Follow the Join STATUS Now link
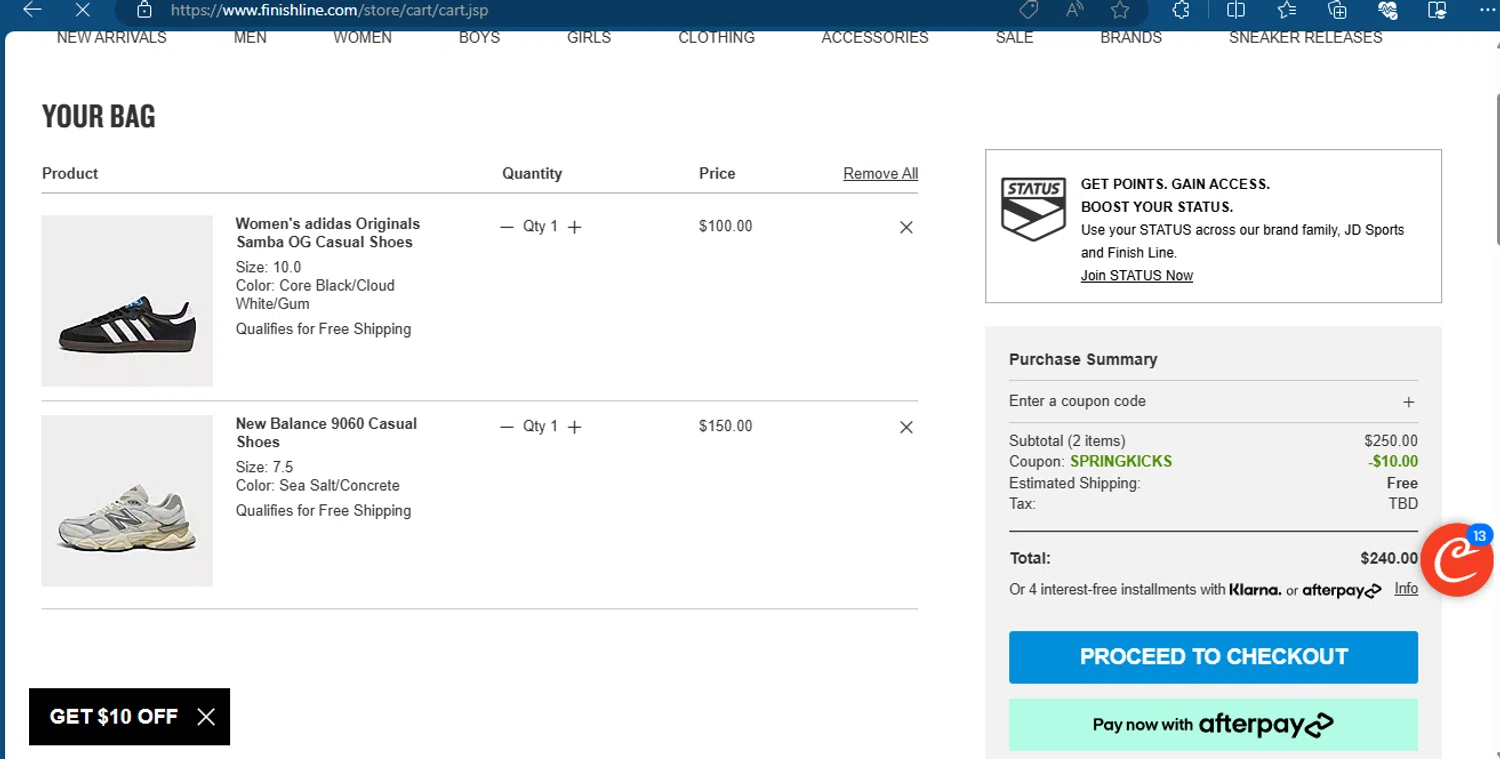The image size is (1500, 759). 1136,276
